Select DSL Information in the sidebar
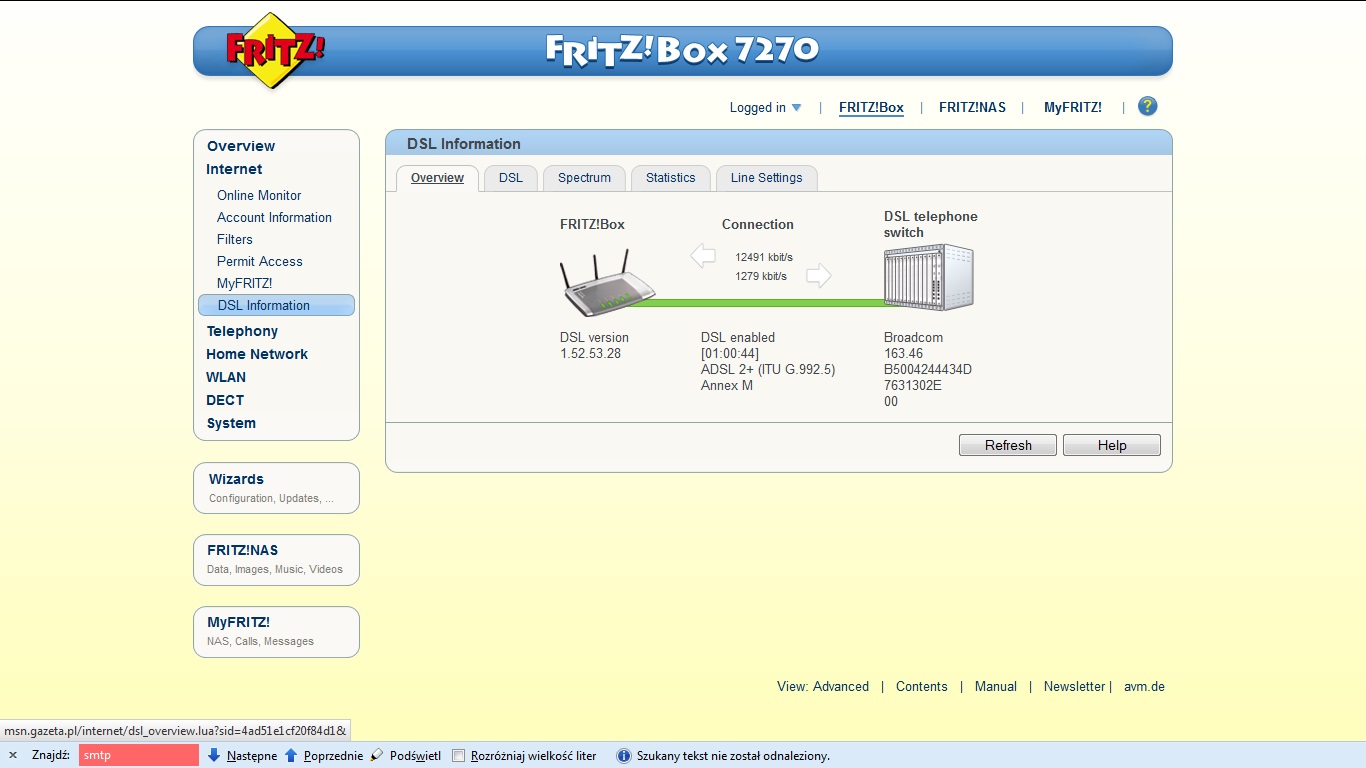 pyautogui.click(x=277, y=305)
